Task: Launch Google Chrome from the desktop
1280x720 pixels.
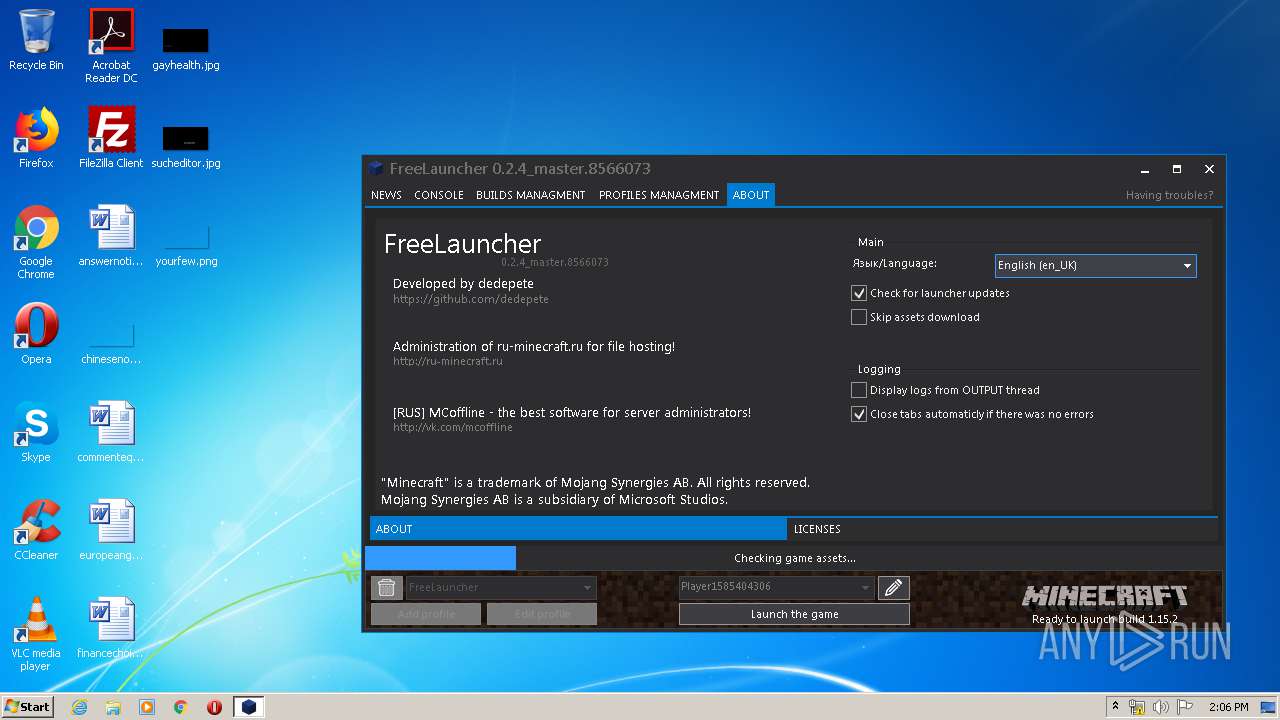Action: [x=36, y=242]
